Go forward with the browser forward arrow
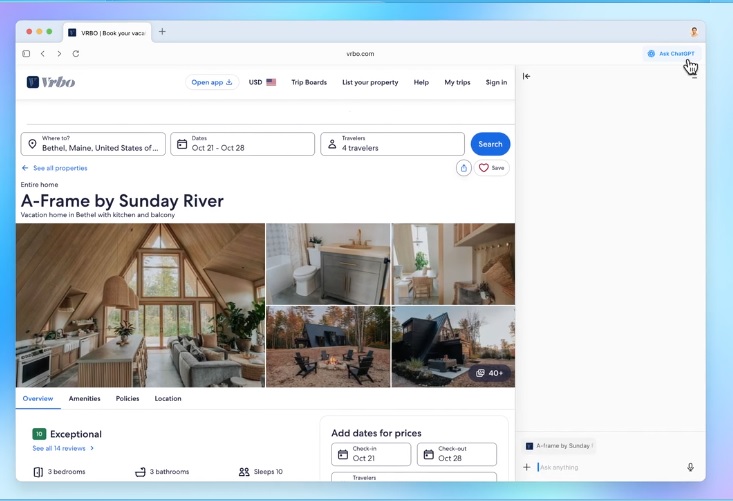 click(x=59, y=54)
